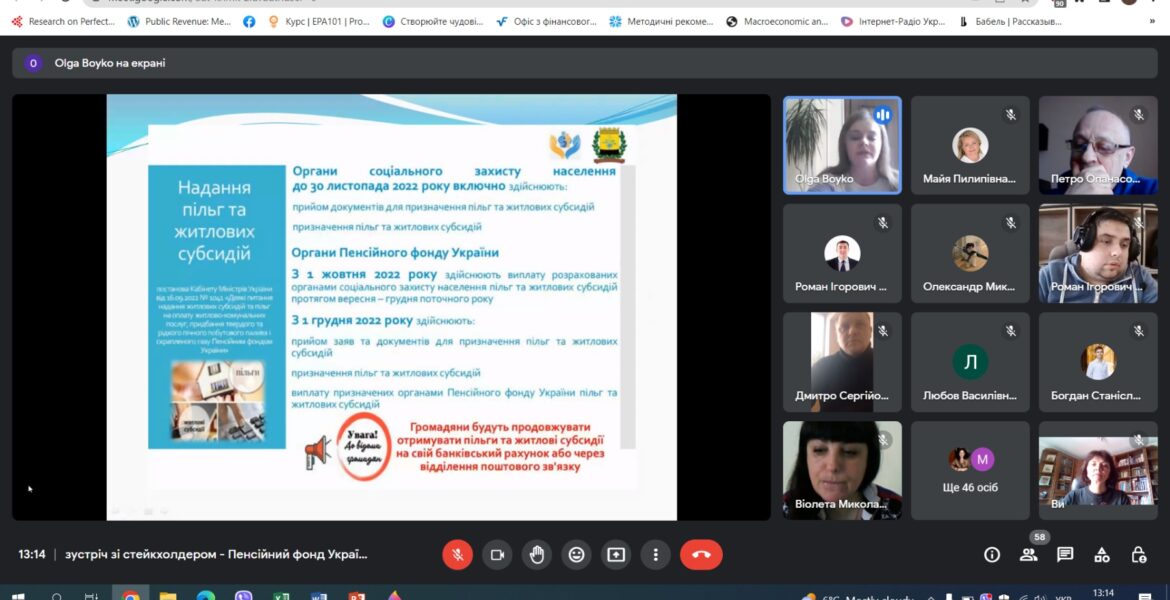Select Майя Пилипівна participant tile
This screenshot has width=1170, height=600.
pyautogui.click(x=970, y=145)
